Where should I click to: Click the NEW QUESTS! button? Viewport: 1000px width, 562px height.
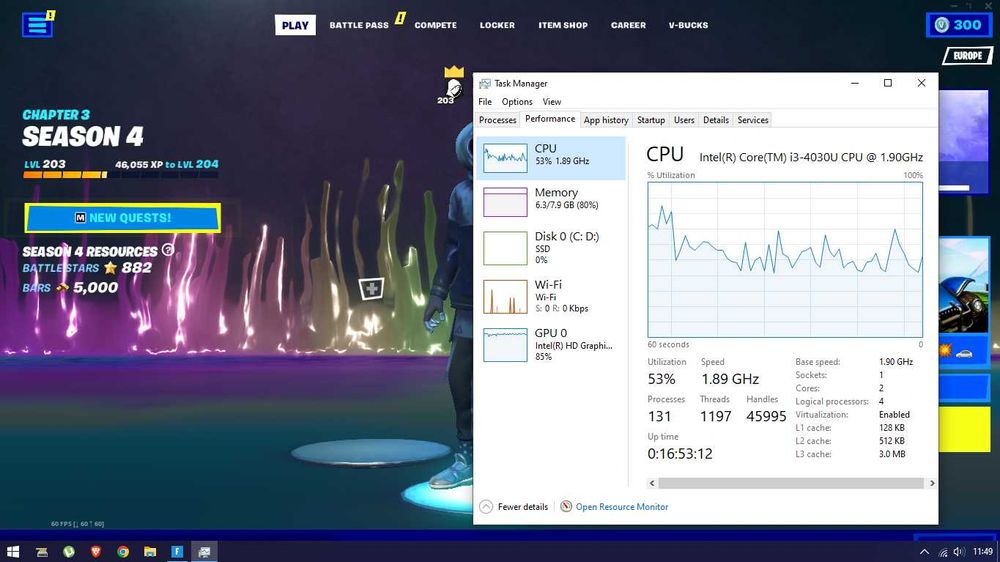[122, 218]
